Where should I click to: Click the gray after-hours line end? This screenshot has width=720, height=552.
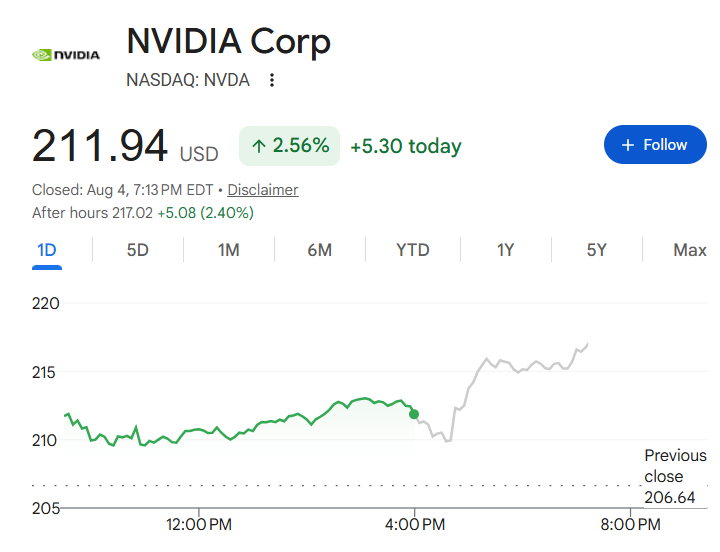[x=587, y=344]
